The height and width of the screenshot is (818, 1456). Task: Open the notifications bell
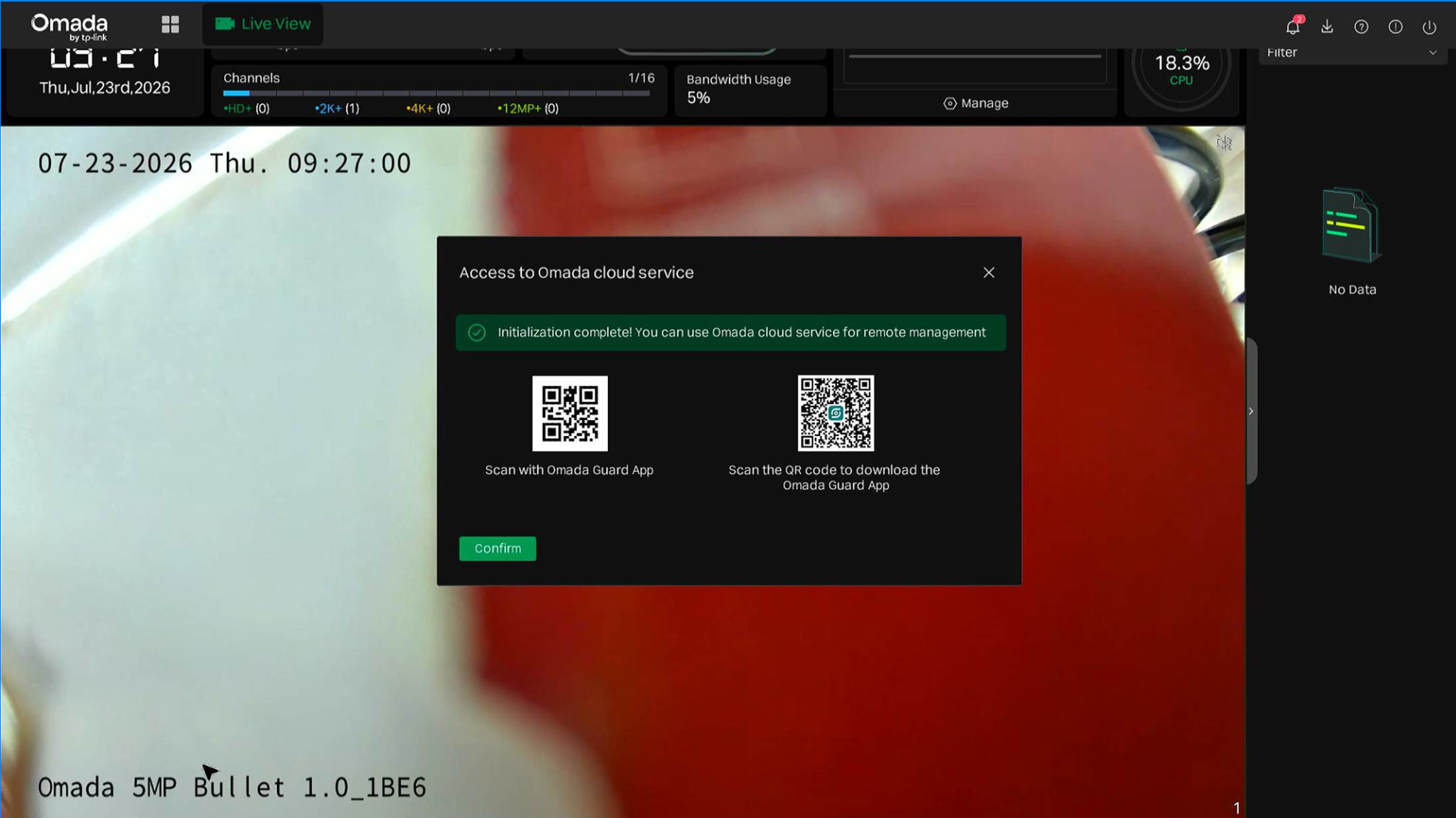[1293, 27]
